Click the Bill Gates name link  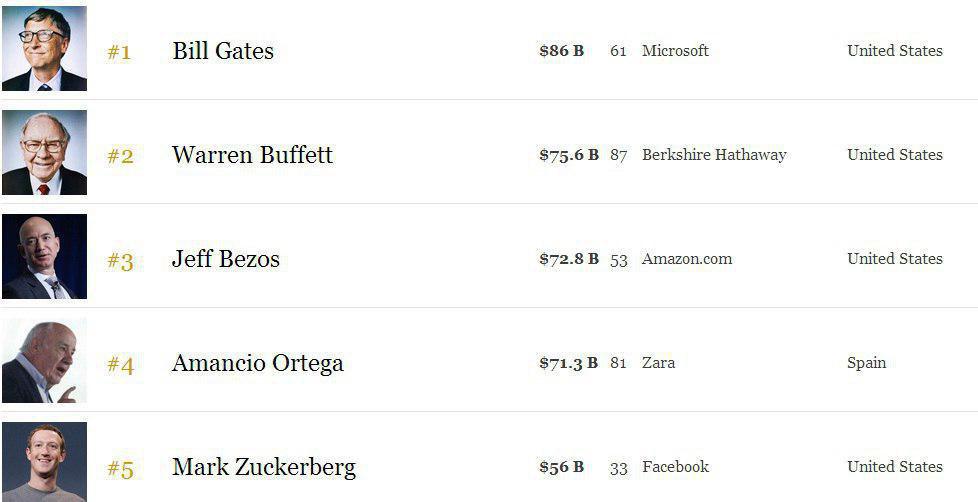(x=223, y=51)
